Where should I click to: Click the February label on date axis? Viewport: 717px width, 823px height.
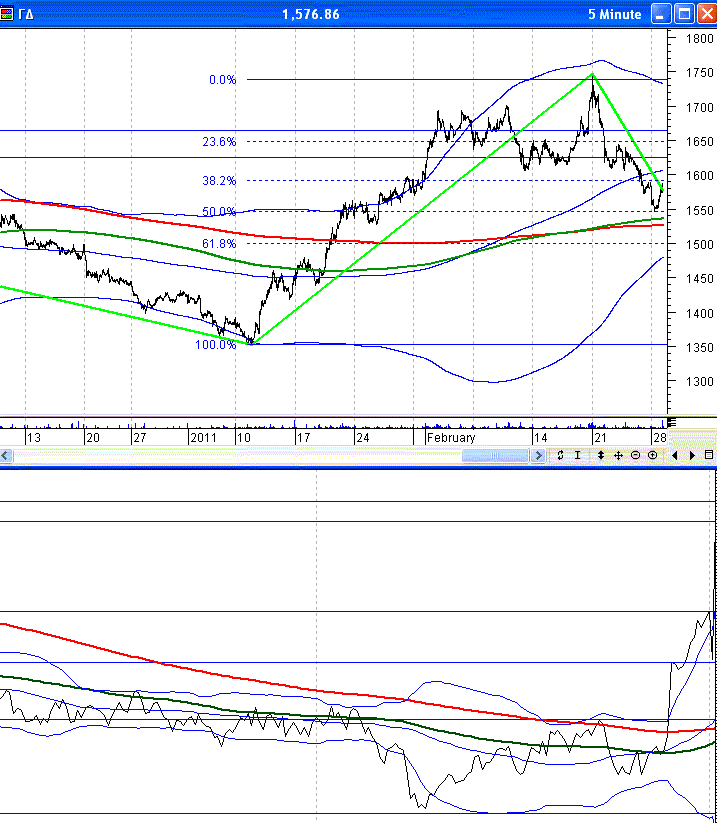pos(451,438)
